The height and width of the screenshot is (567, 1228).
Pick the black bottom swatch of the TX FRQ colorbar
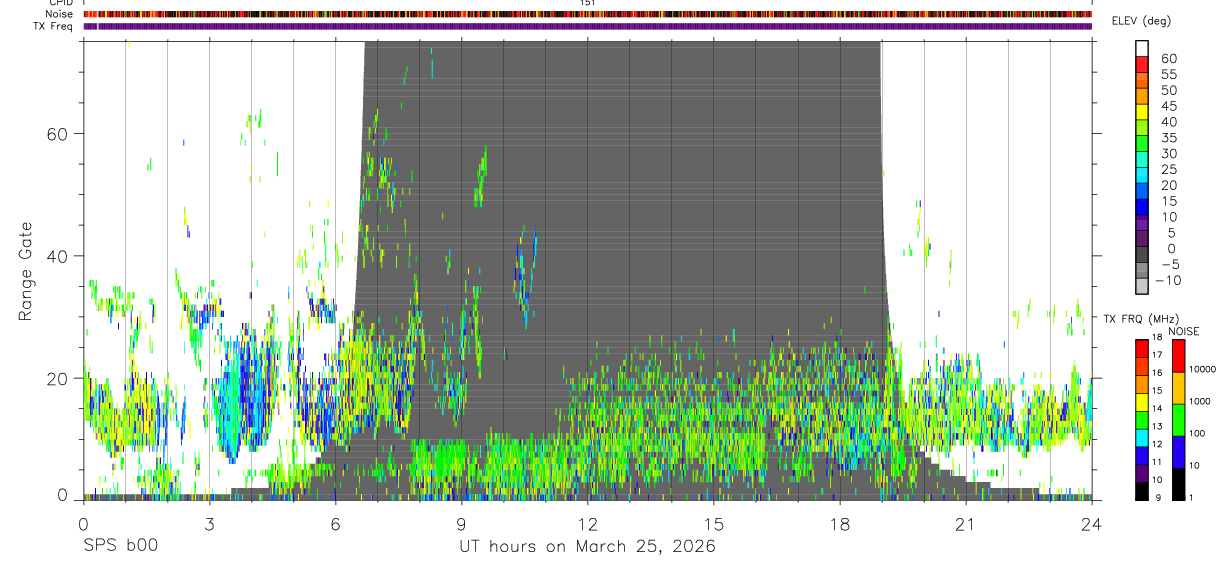coord(1142,491)
